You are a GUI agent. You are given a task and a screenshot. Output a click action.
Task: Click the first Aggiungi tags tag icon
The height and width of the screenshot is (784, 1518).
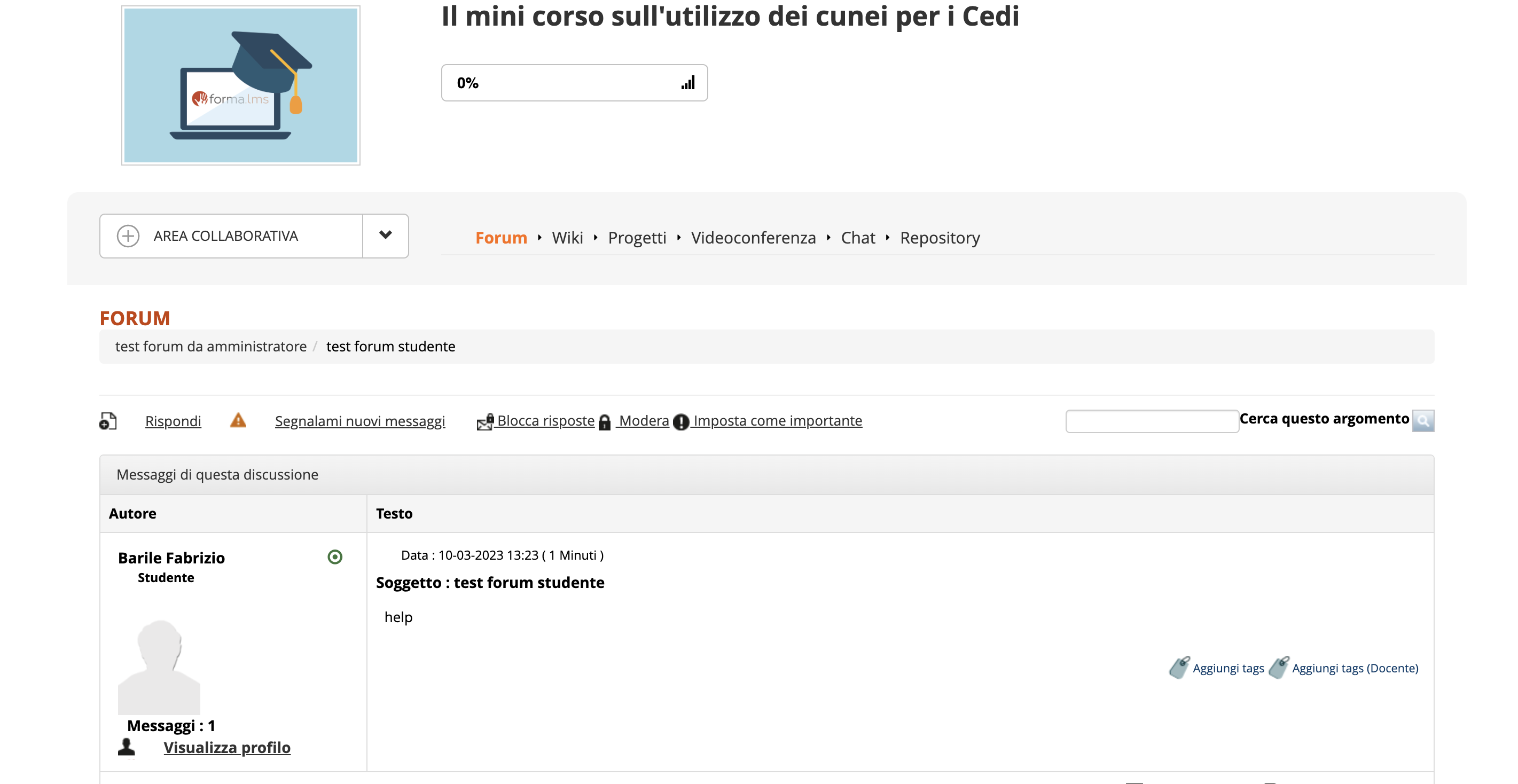[1179, 668]
